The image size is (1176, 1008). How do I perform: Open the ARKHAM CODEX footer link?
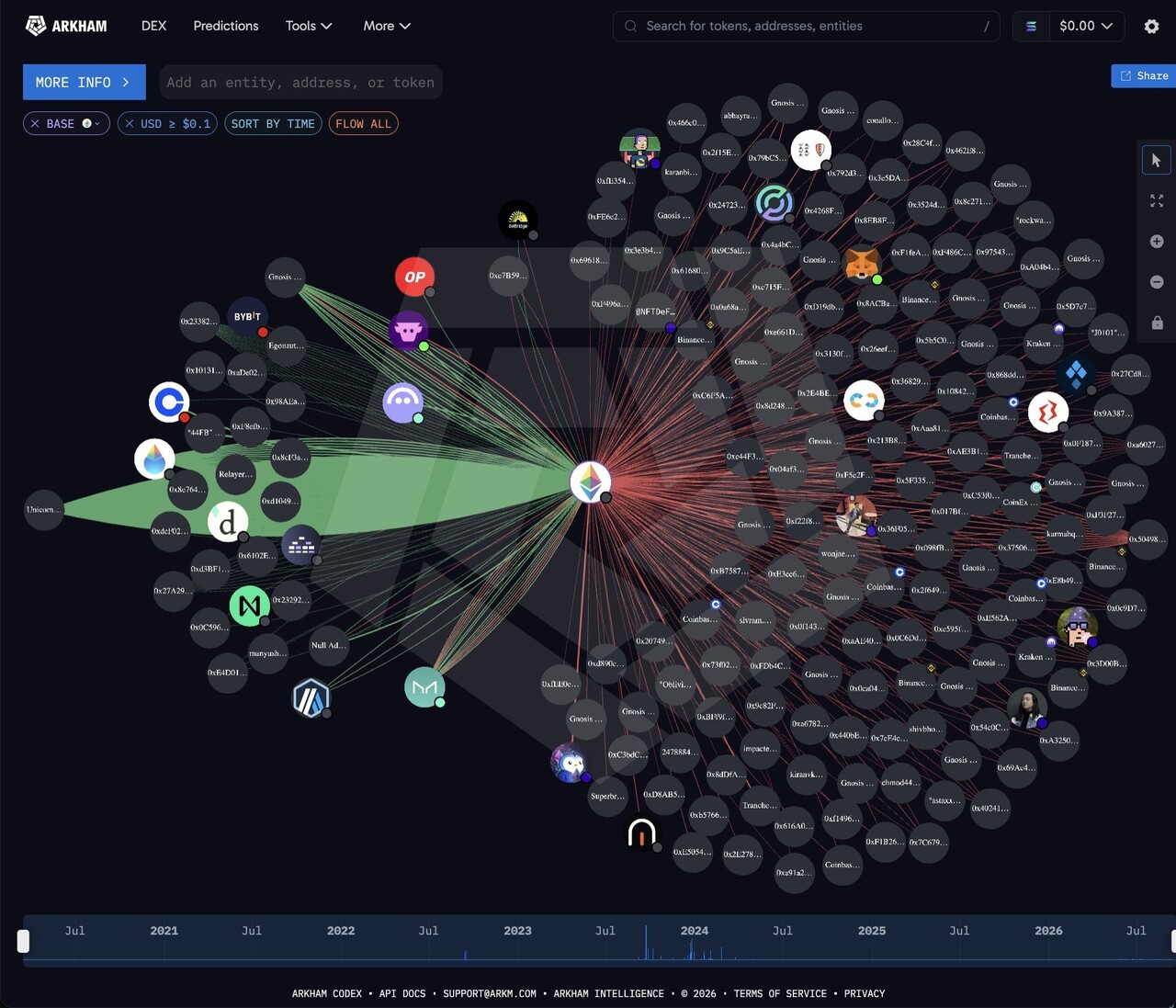[x=327, y=993]
